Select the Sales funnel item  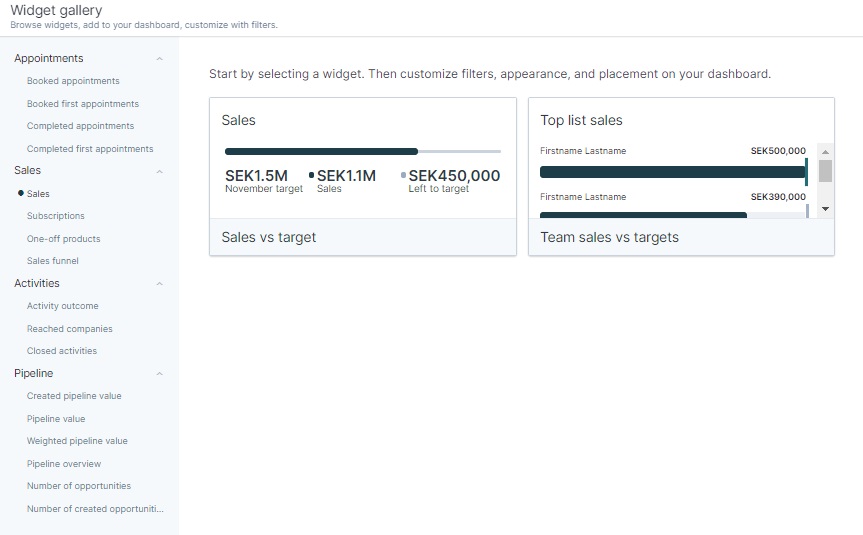pyautogui.click(x=53, y=261)
